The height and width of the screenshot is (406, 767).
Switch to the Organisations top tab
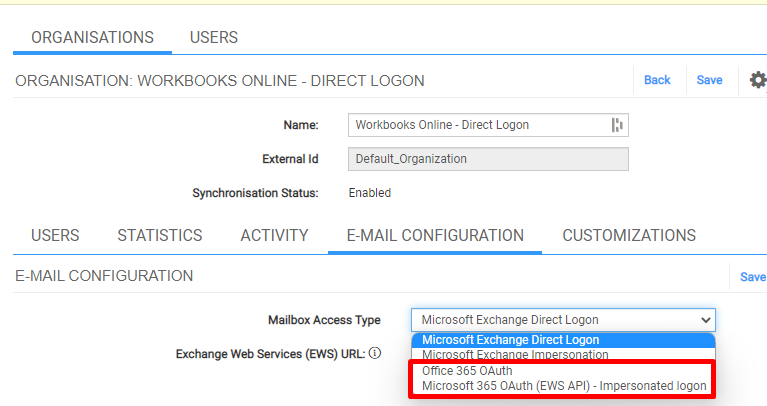point(92,37)
